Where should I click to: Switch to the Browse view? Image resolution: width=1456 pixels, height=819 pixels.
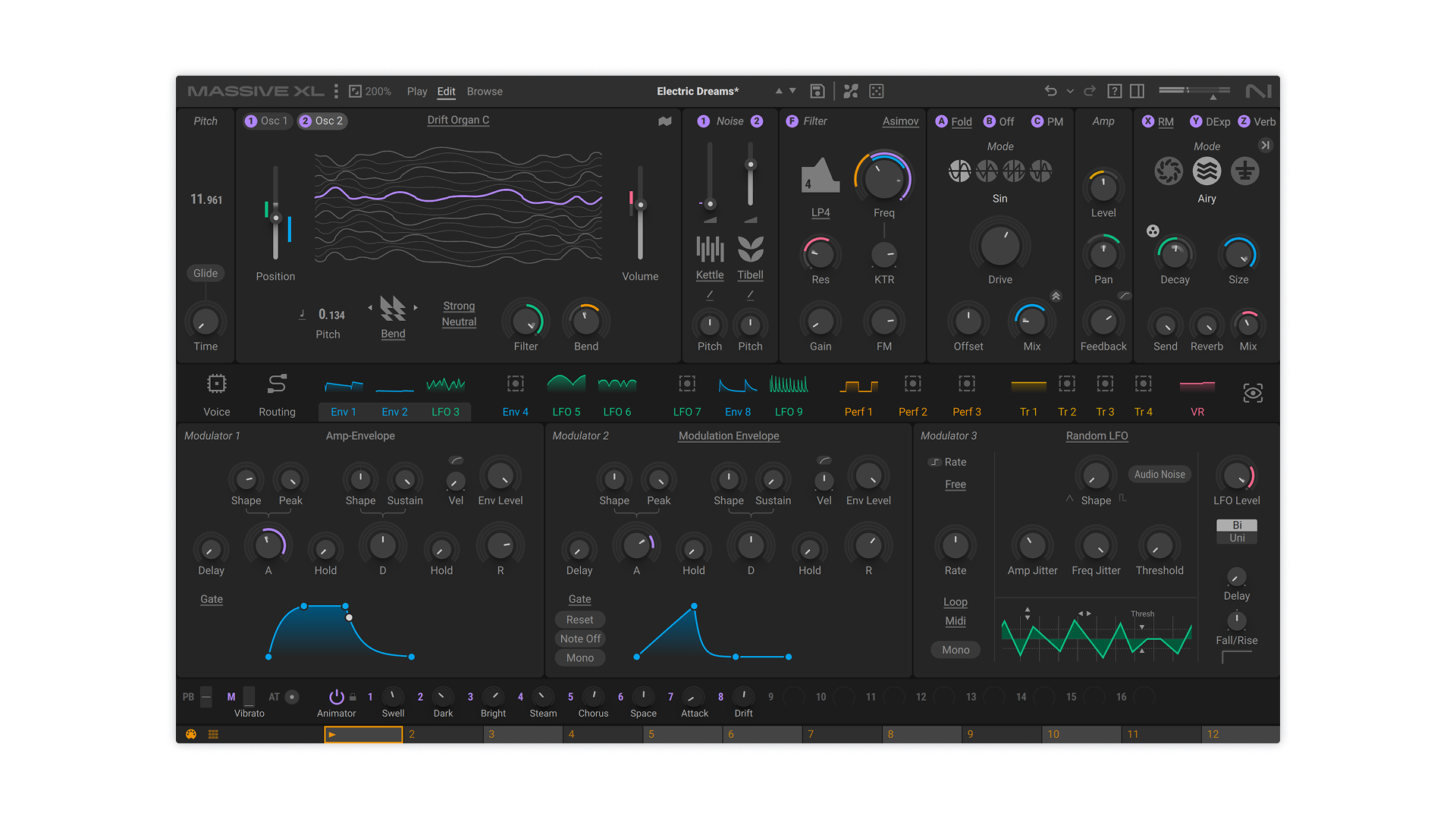(485, 91)
